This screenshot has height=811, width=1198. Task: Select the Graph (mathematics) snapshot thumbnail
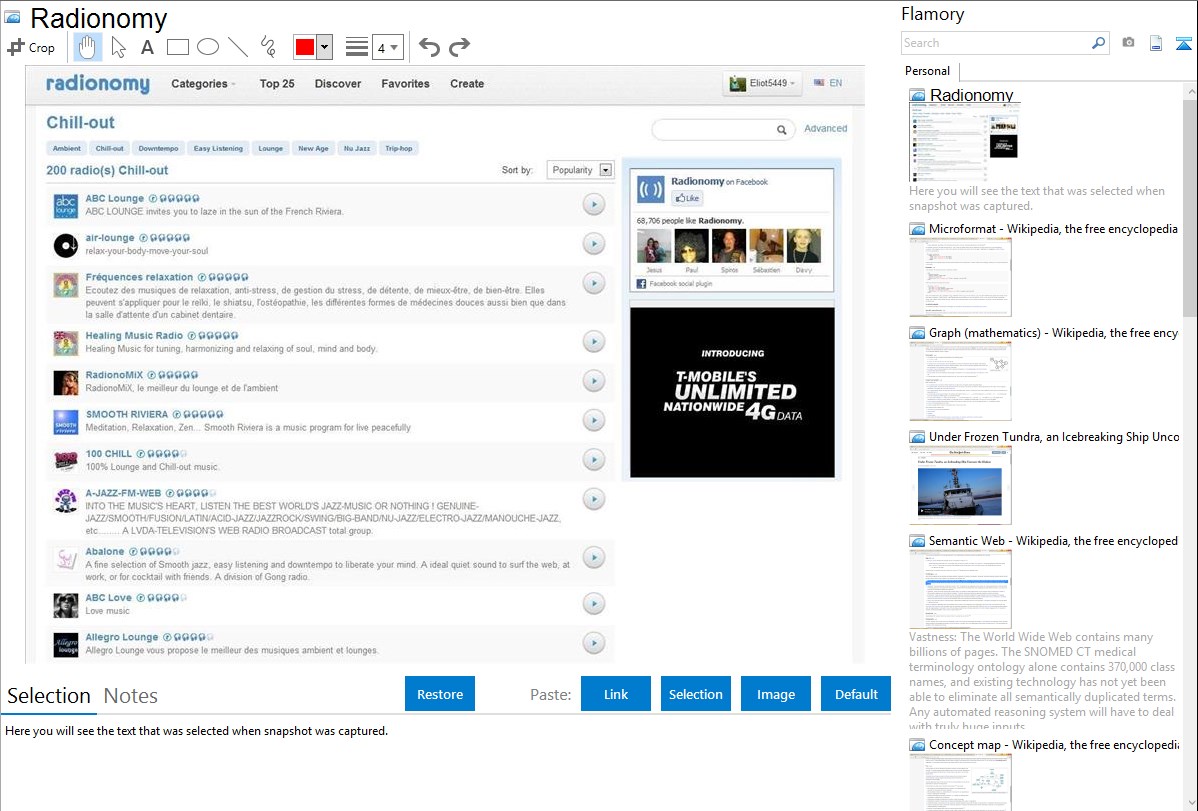[960, 381]
